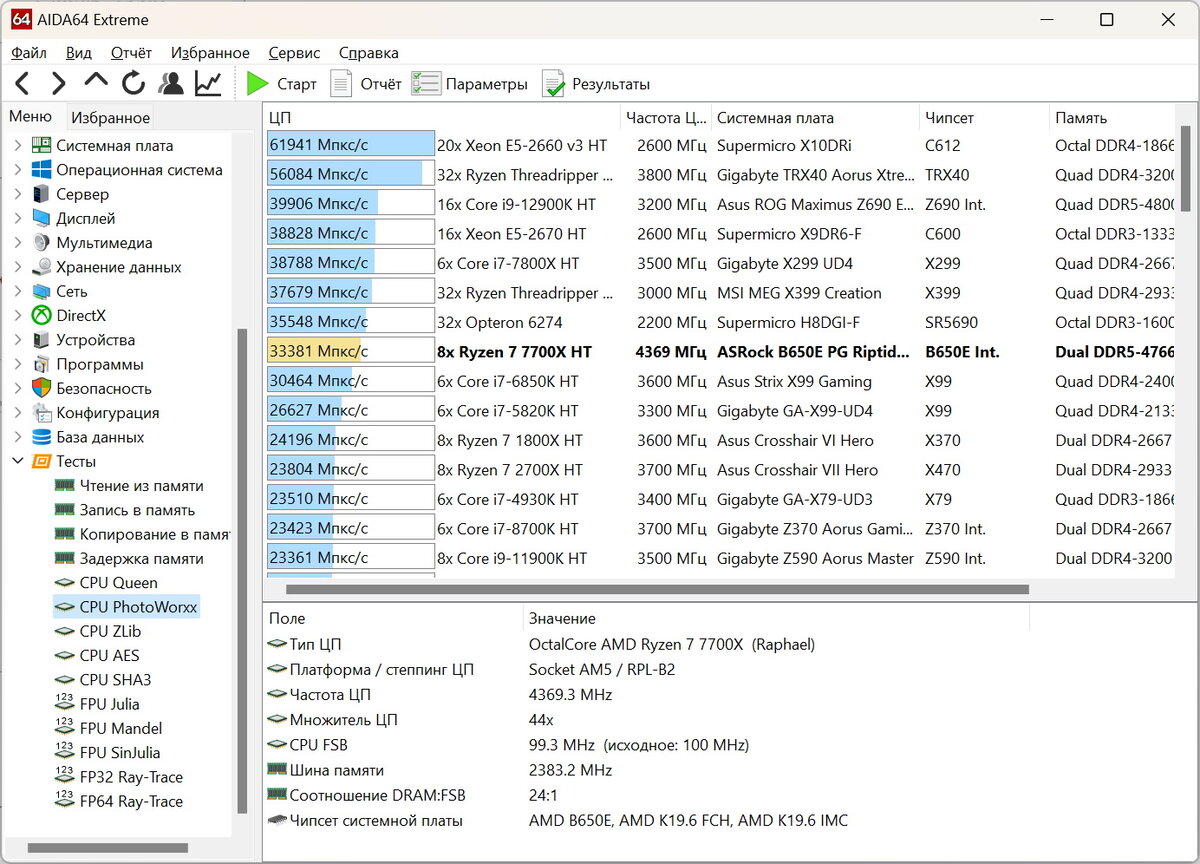The image size is (1200, 864).
Task: Open the line graph toolbar icon
Action: click(x=208, y=84)
